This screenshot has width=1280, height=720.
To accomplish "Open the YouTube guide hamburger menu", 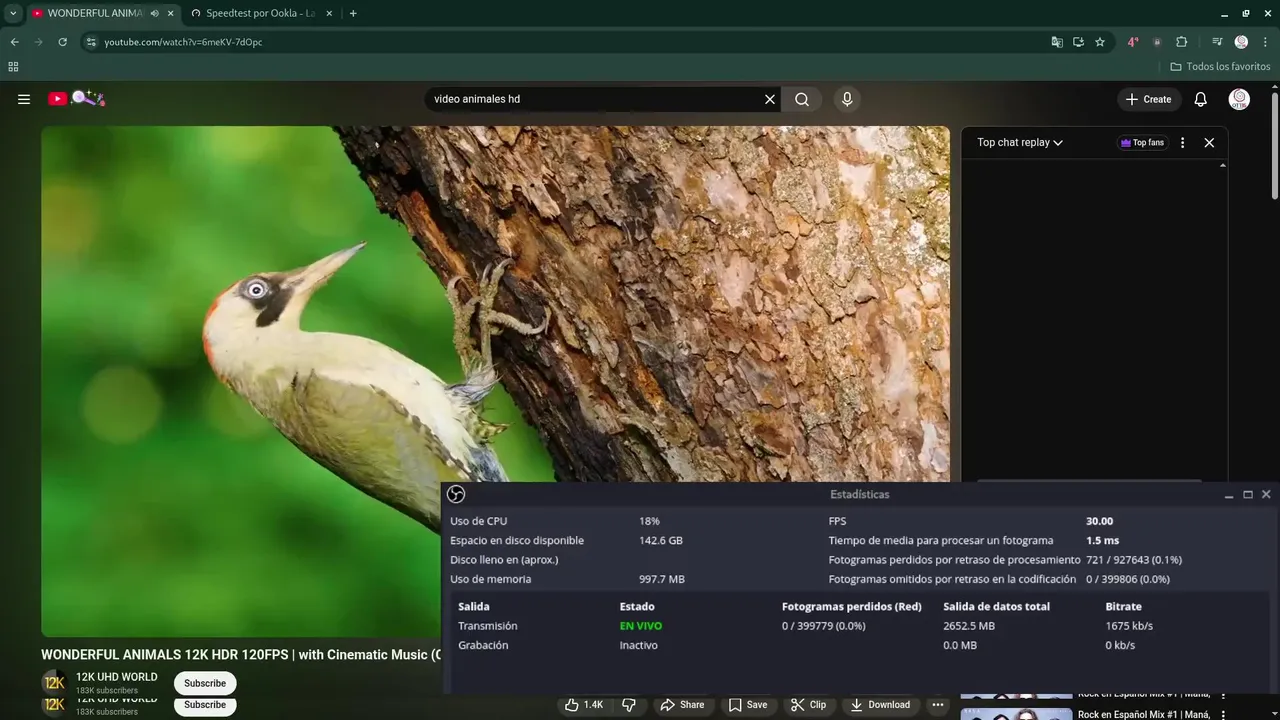I will 24,99.
